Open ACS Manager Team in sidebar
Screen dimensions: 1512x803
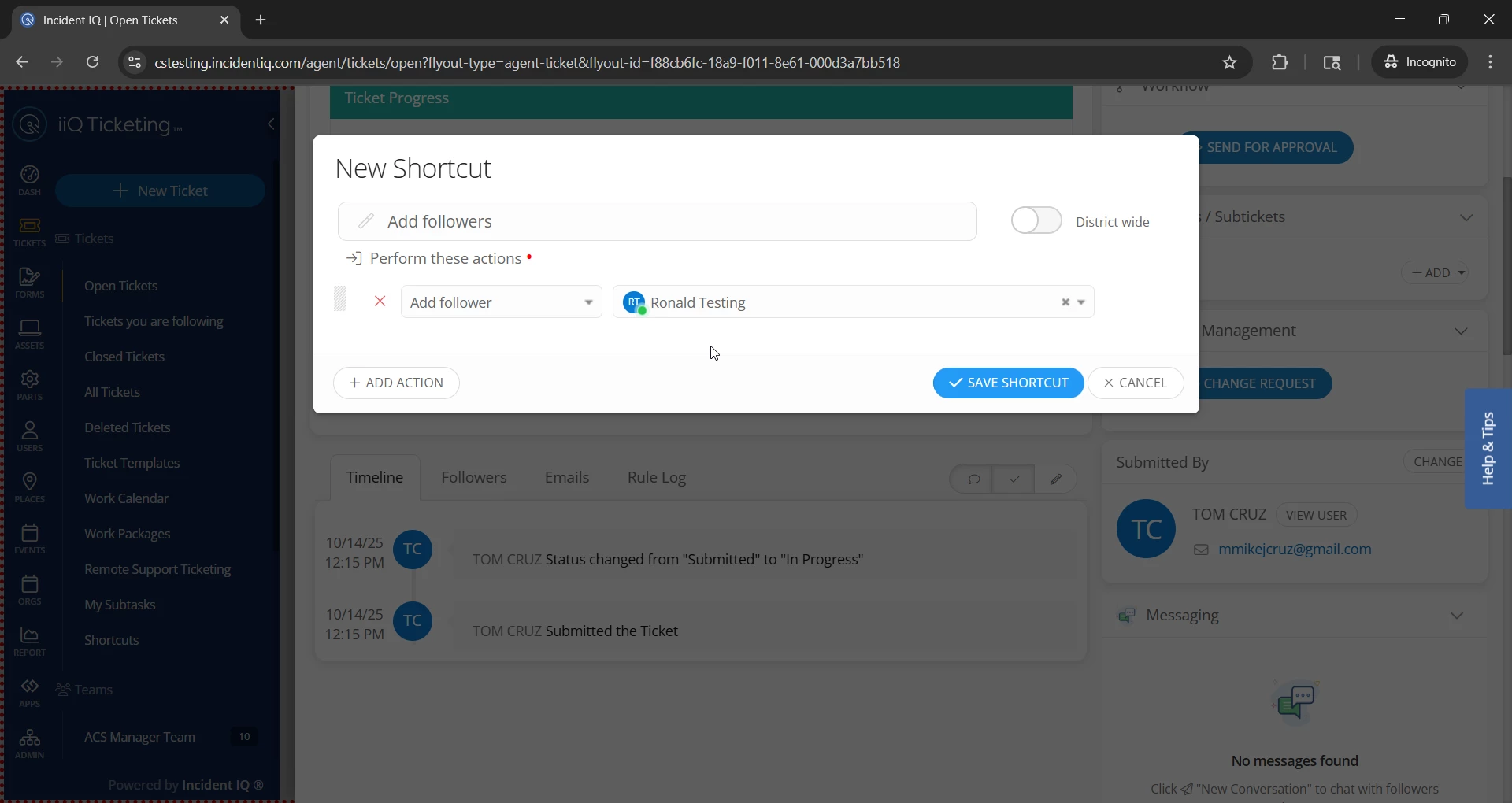coord(139,737)
